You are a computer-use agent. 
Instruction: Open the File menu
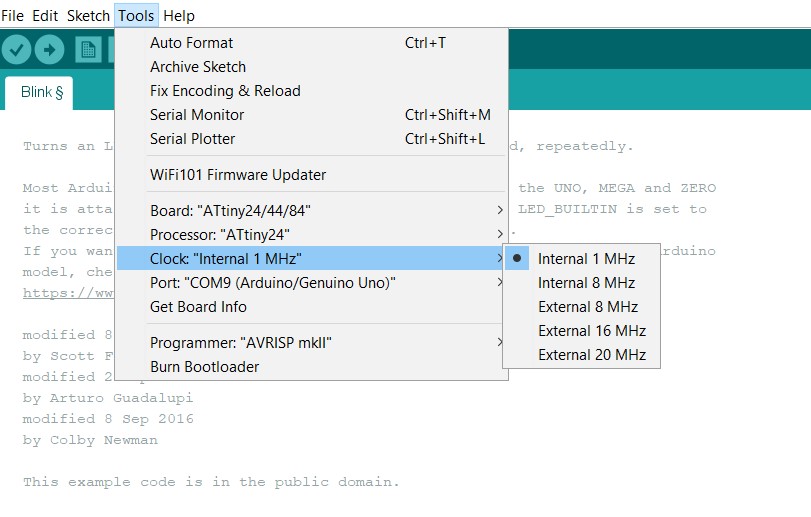[12, 16]
